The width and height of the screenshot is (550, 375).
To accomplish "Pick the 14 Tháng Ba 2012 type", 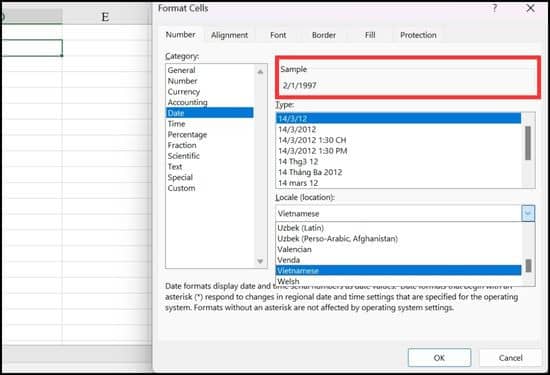I will 398,172.
